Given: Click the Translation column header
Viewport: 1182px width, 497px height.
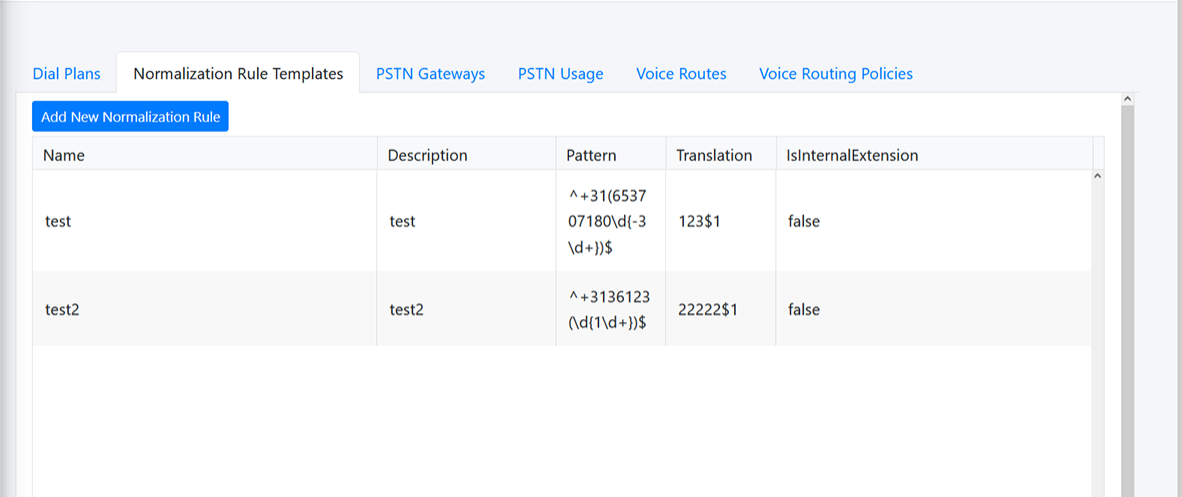Looking at the screenshot, I should click(714, 155).
